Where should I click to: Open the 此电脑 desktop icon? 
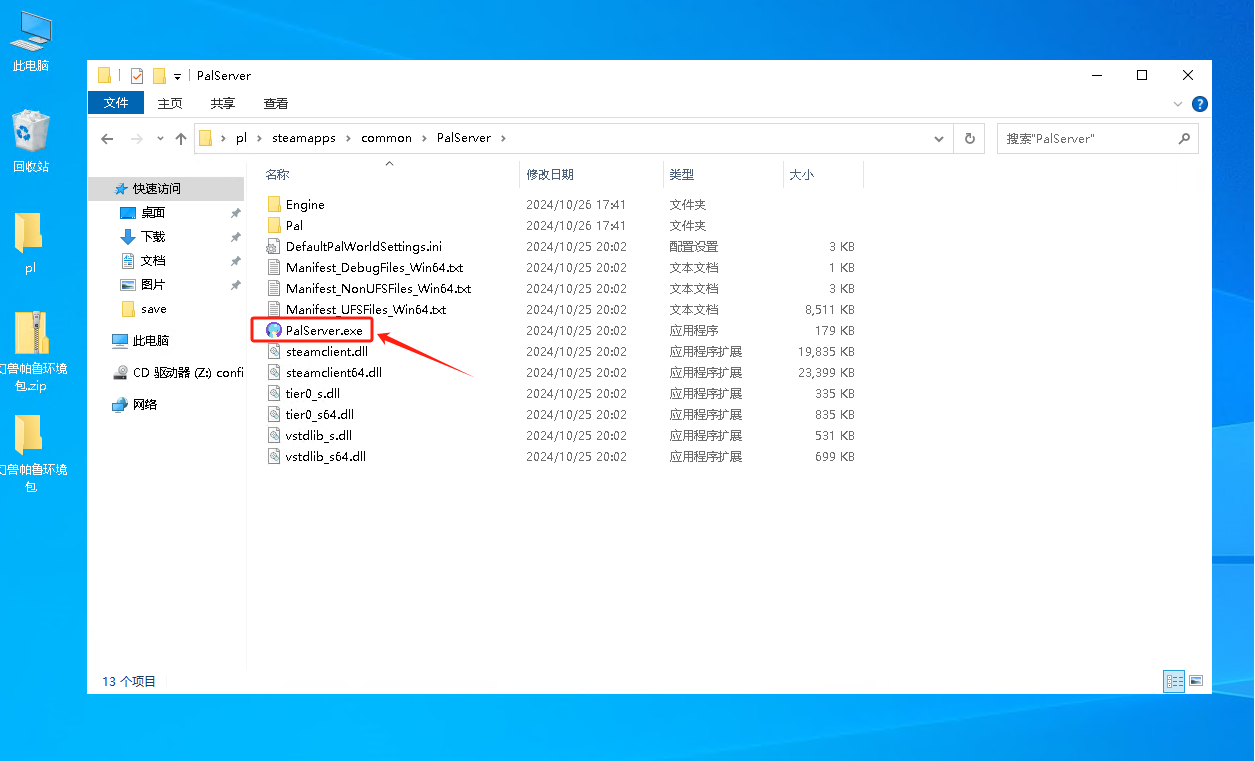(30, 42)
